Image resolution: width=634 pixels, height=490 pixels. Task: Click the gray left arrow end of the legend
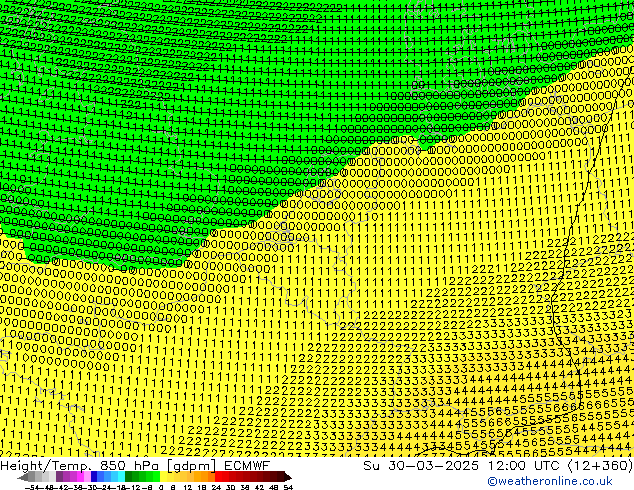tap(22, 476)
